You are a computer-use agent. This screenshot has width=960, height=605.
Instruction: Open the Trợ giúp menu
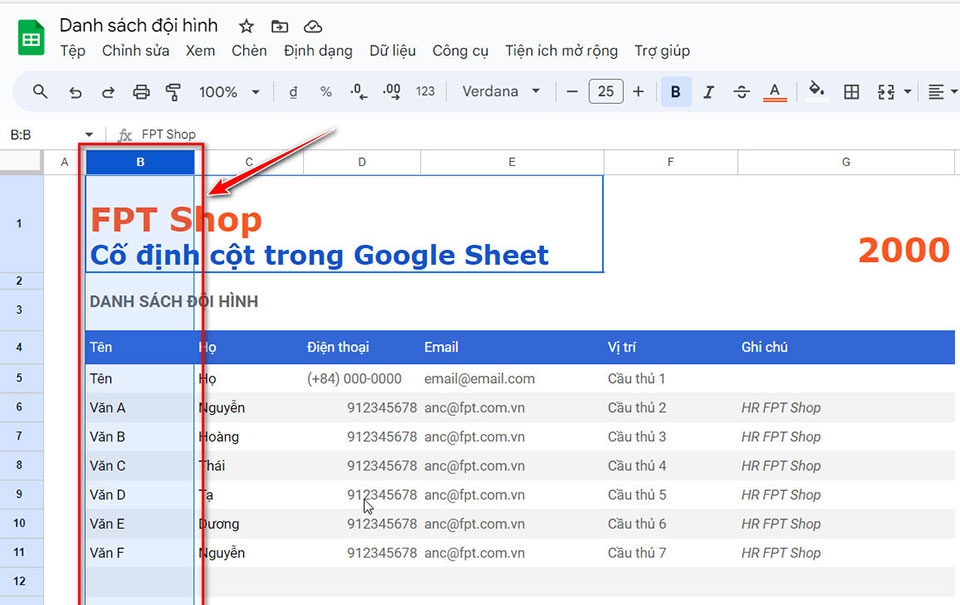click(662, 51)
